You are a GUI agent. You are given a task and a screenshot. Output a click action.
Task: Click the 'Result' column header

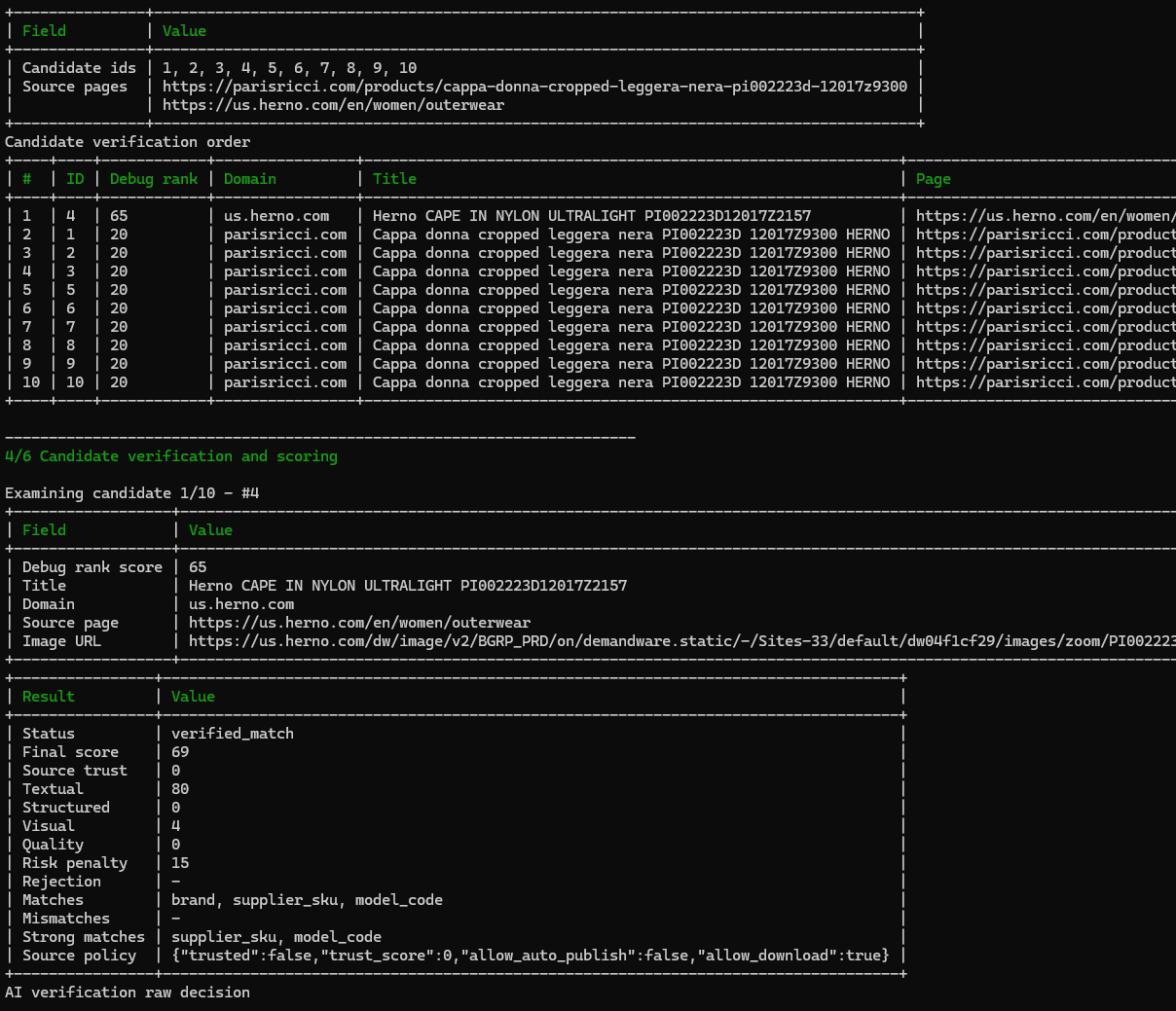point(49,697)
